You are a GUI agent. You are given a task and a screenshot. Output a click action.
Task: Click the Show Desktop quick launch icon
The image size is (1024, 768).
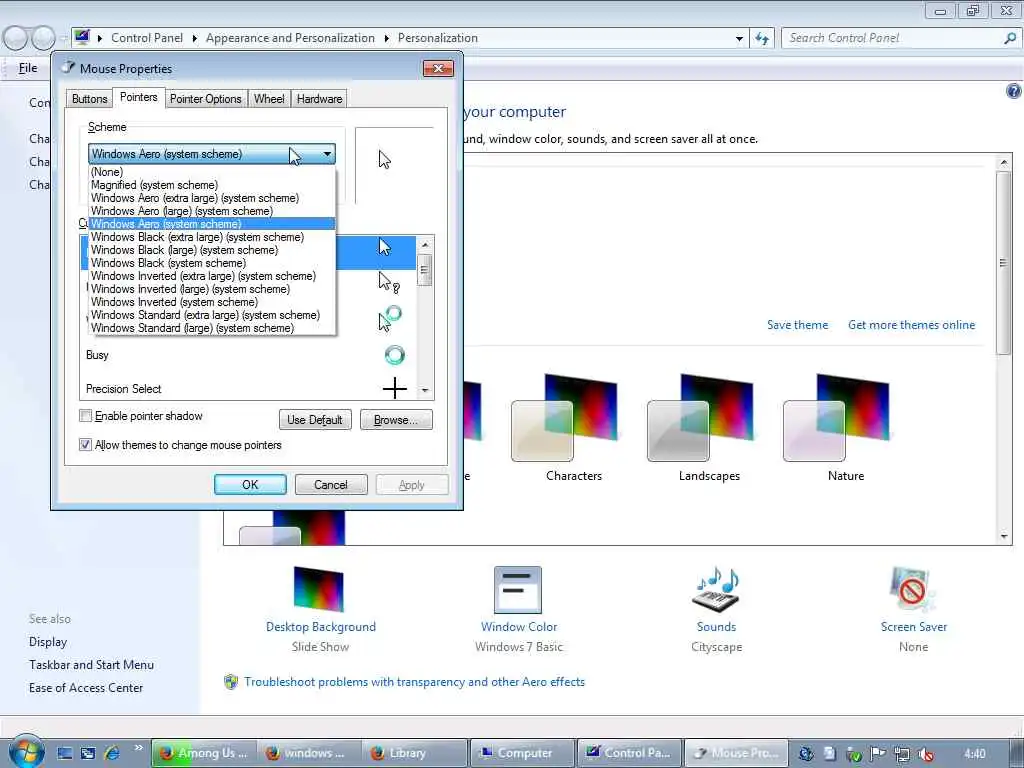[64, 753]
